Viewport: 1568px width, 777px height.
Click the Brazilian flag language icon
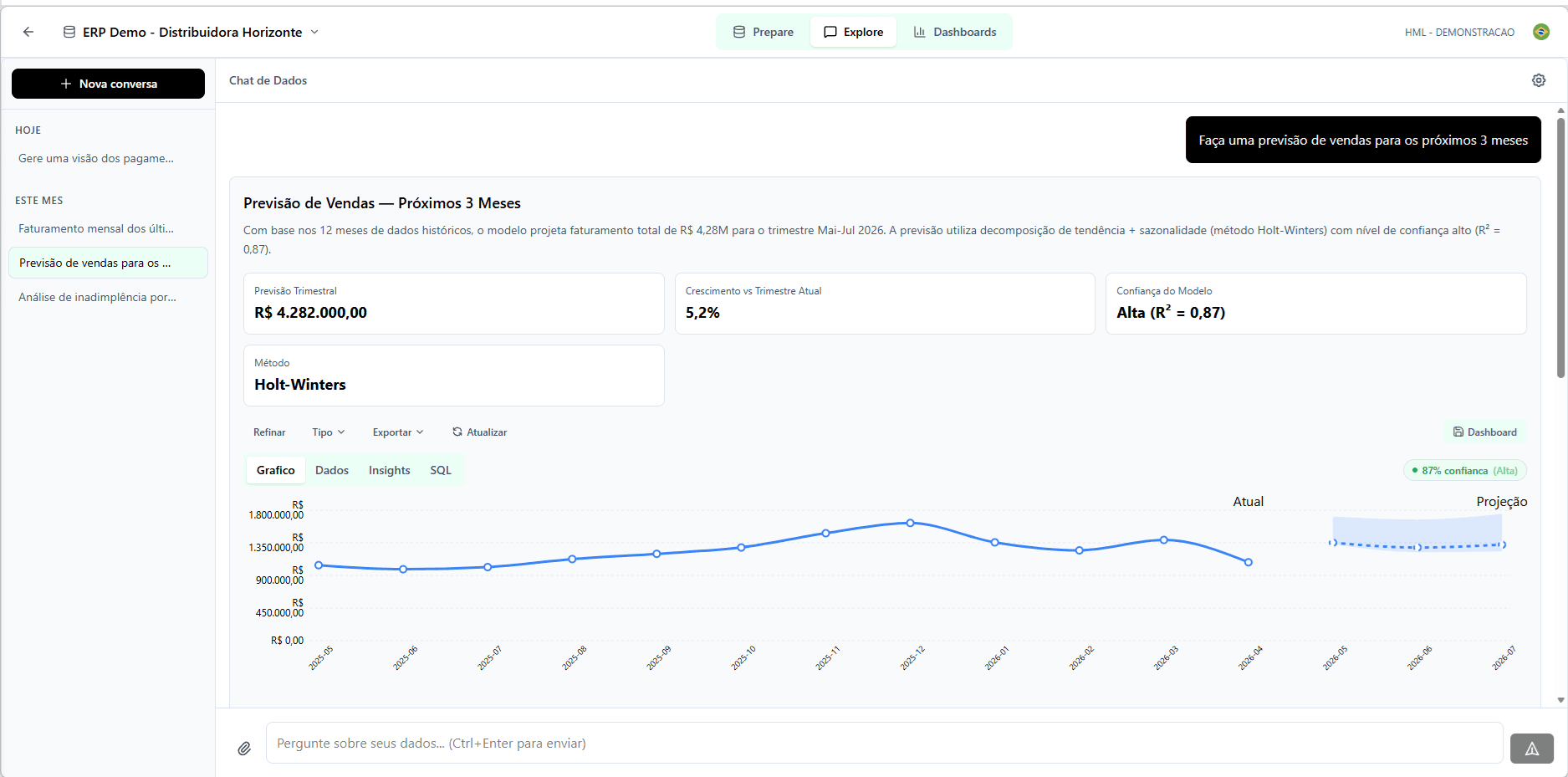point(1542,32)
